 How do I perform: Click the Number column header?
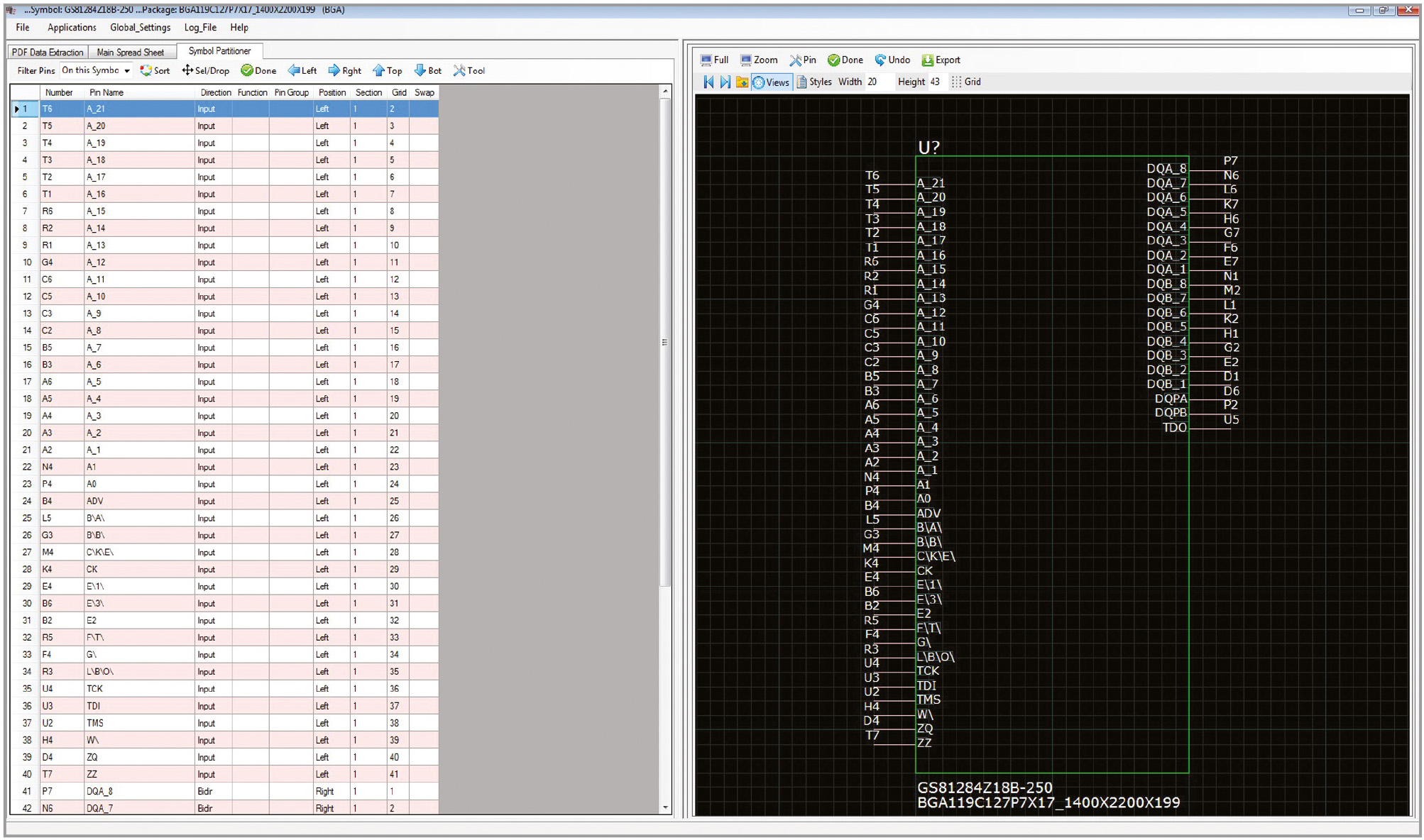click(62, 92)
